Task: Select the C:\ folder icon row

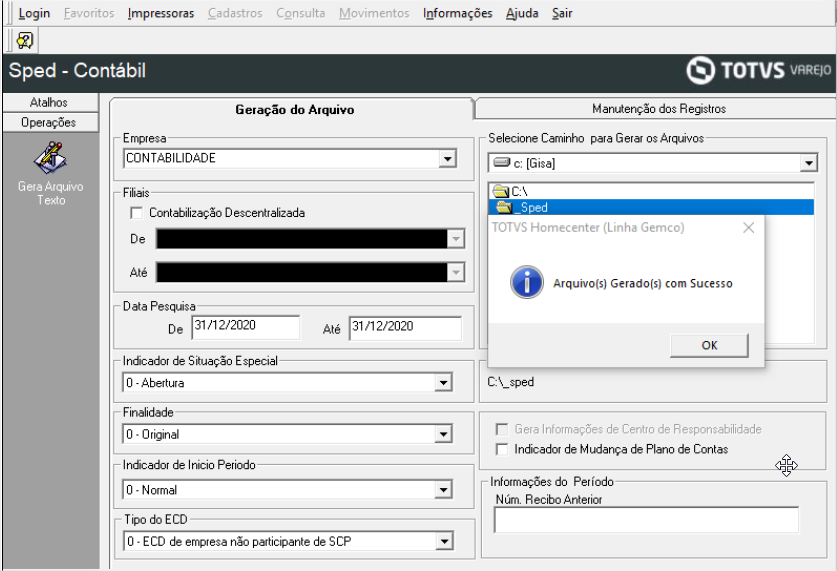Action: tap(651, 191)
